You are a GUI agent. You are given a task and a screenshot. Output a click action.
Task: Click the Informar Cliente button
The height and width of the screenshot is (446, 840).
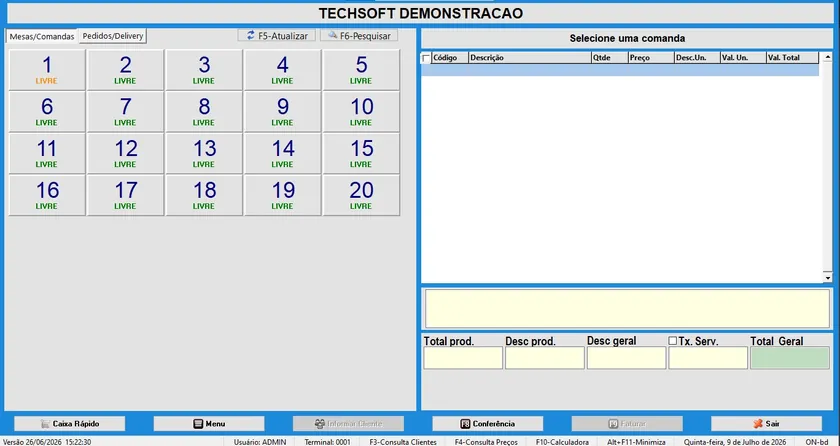pos(348,424)
